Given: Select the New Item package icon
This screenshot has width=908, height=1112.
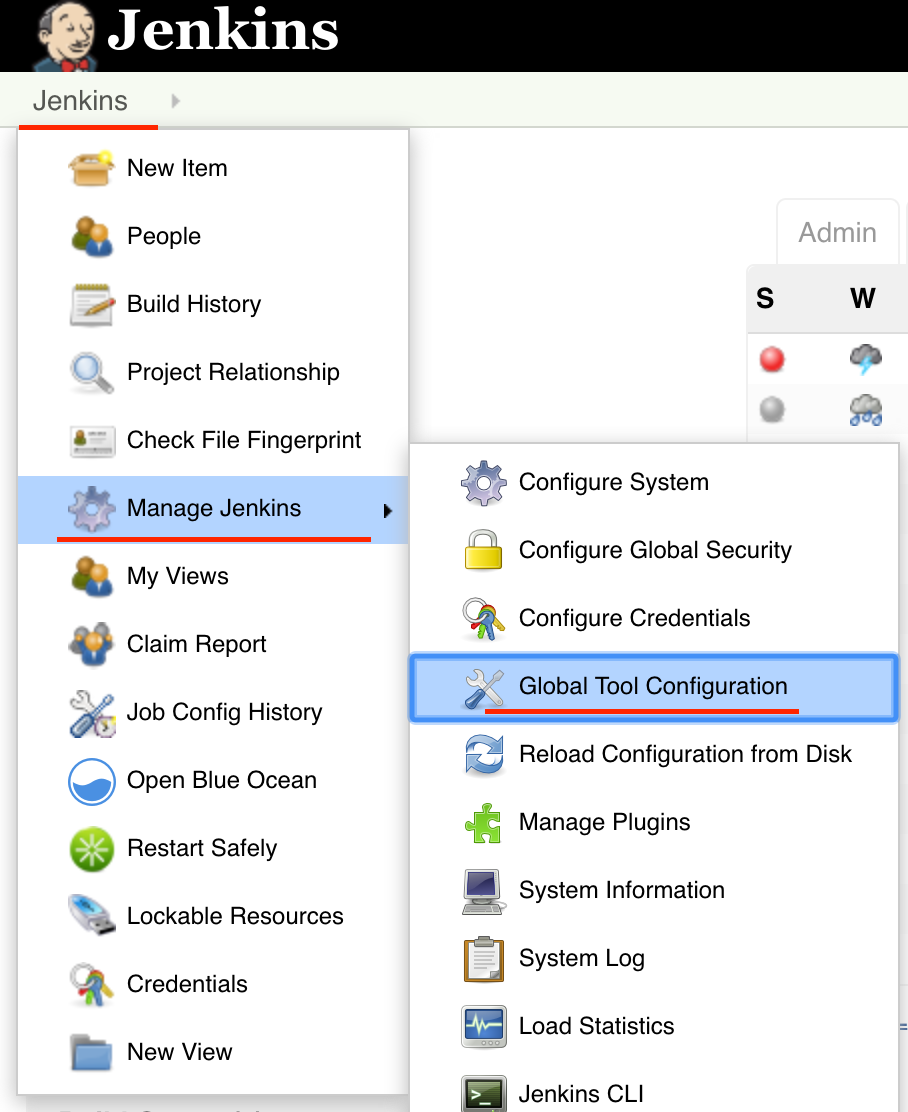Looking at the screenshot, I should pyautogui.click(x=92, y=168).
